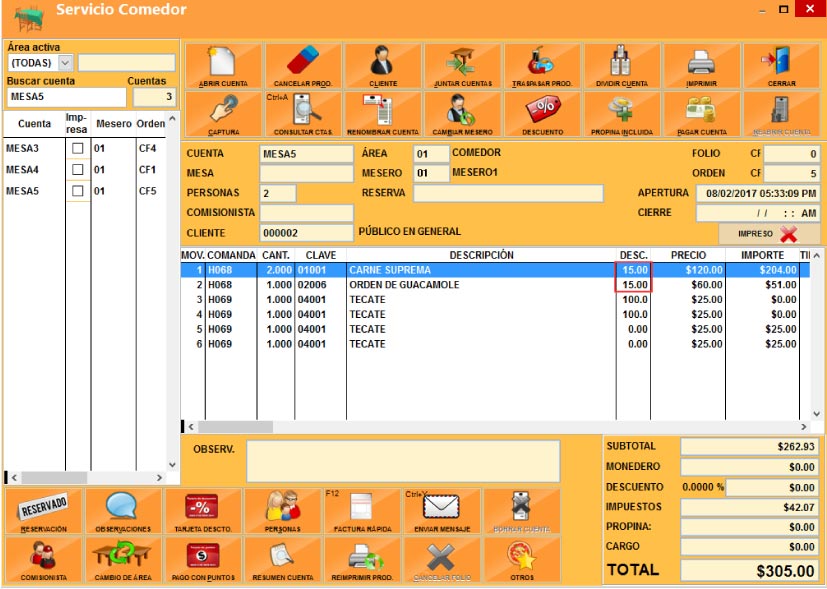The height and width of the screenshot is (589, 827).
Task: Open the Descuento percent icon
Action: click(x=542, y=113)
